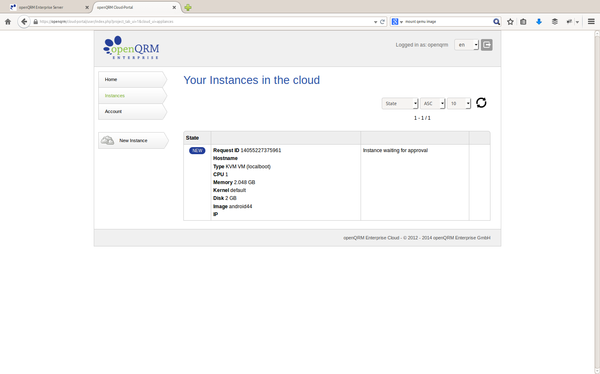Go back with the browser back arrow
This screenshot has height=374, width=600.
pos(24,22)
